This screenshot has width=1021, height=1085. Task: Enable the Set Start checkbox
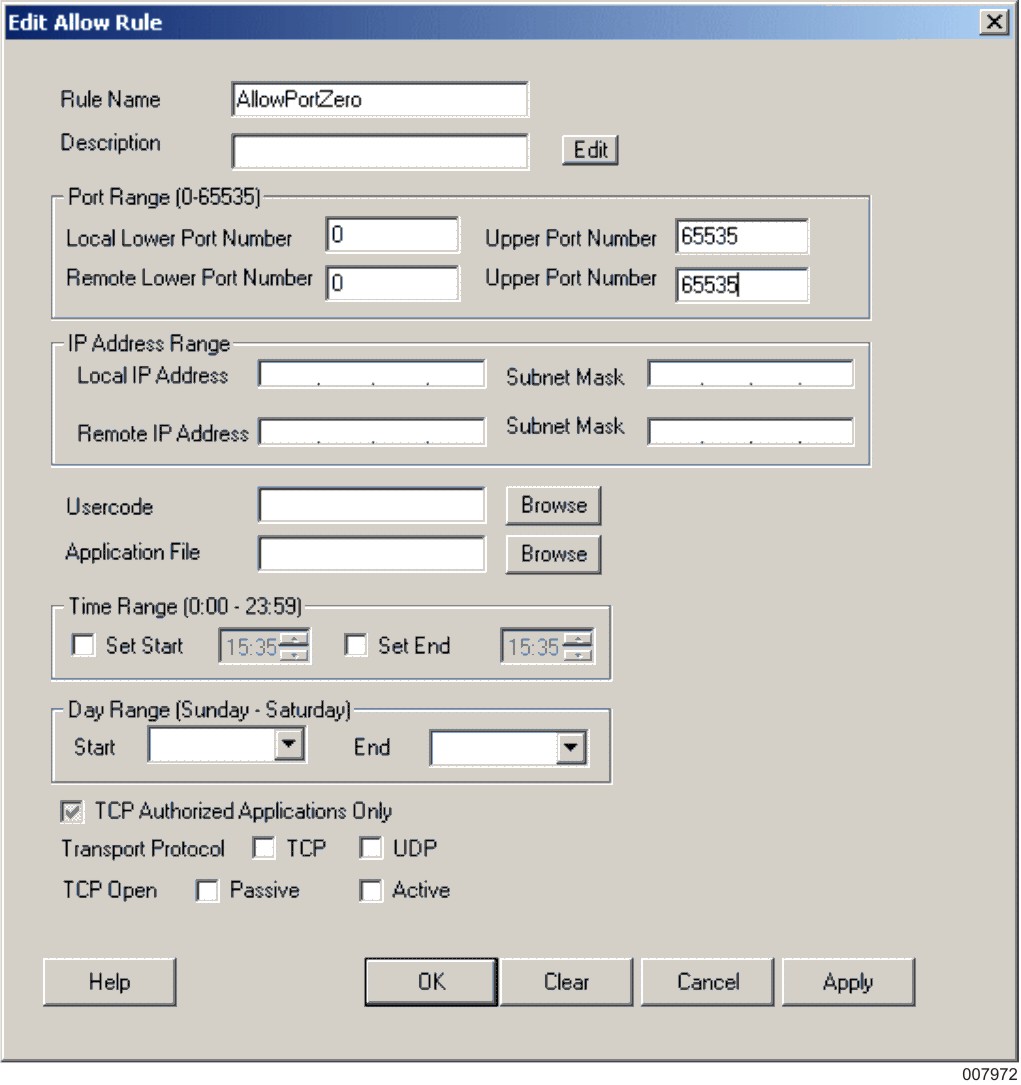(x=84, y=646)
